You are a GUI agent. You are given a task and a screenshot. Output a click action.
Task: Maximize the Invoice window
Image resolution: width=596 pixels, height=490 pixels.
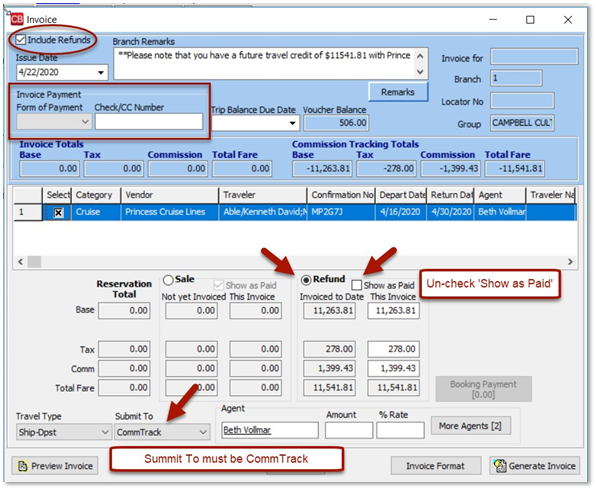tap(530, 19)
